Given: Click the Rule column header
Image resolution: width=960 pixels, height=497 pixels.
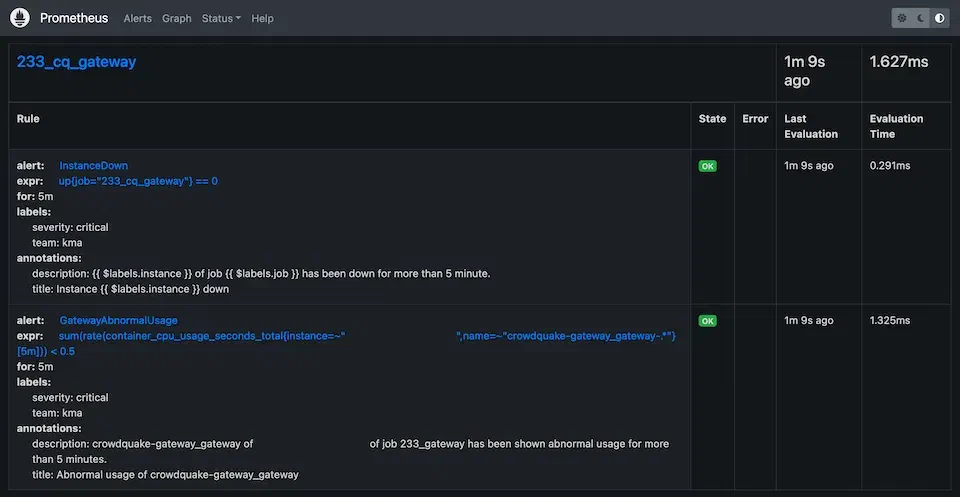Looking at the screenshot, I should [x=28, y=118].
